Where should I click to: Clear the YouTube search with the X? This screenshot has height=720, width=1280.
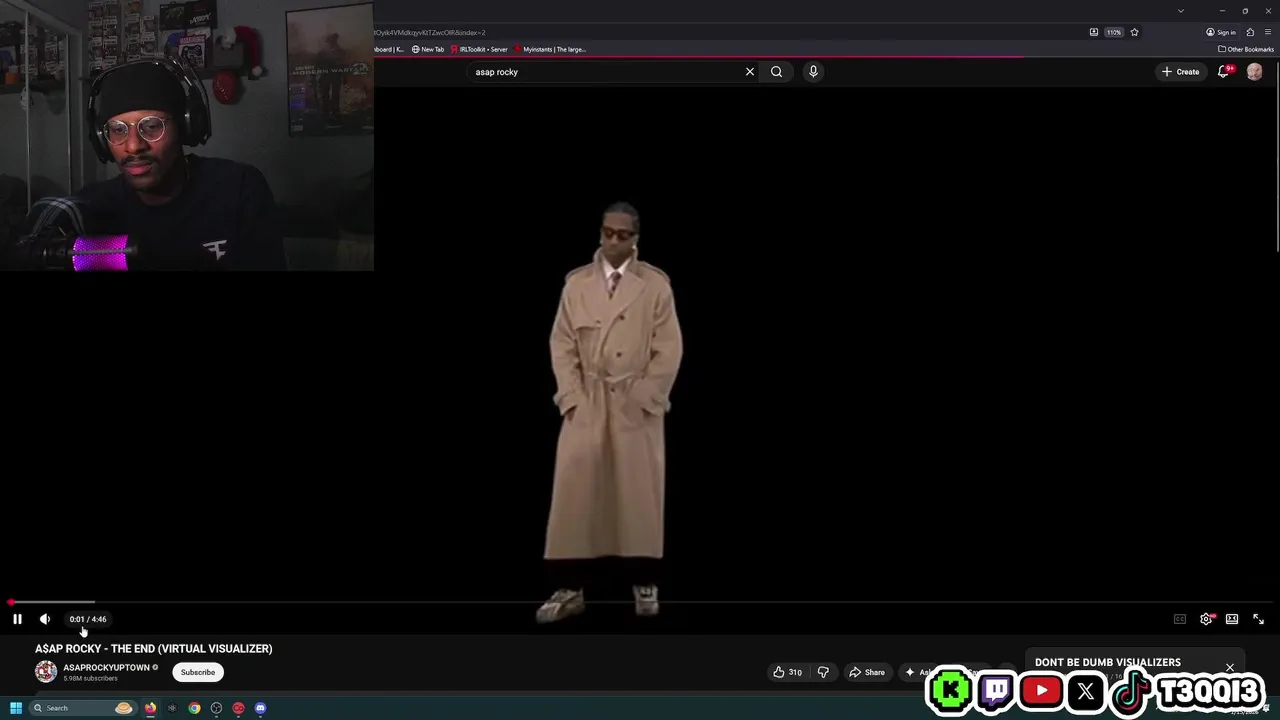pyautogui.click(x=750, y=72)
